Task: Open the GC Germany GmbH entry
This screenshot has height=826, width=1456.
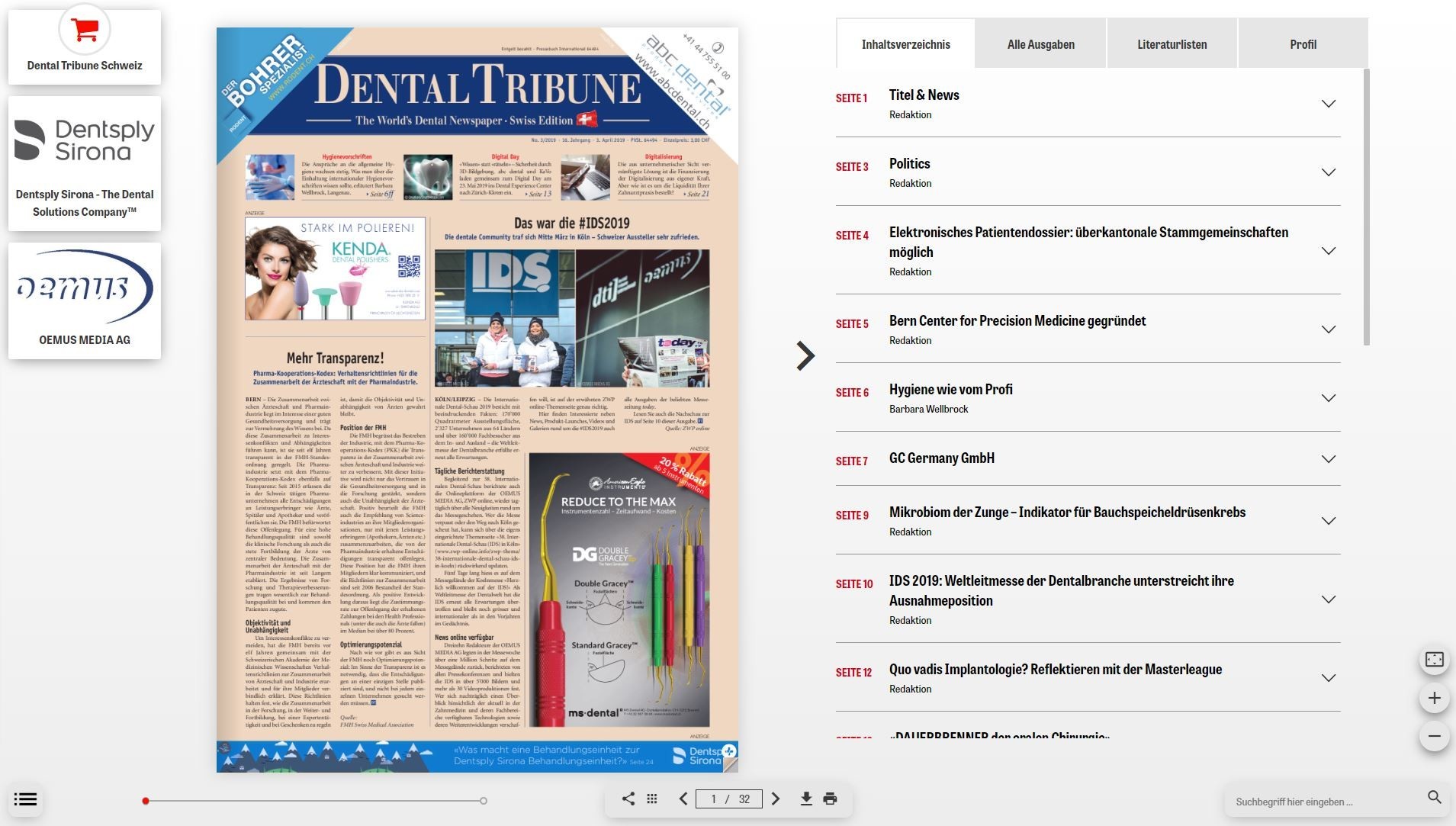Action: click(x=942, y=458)
